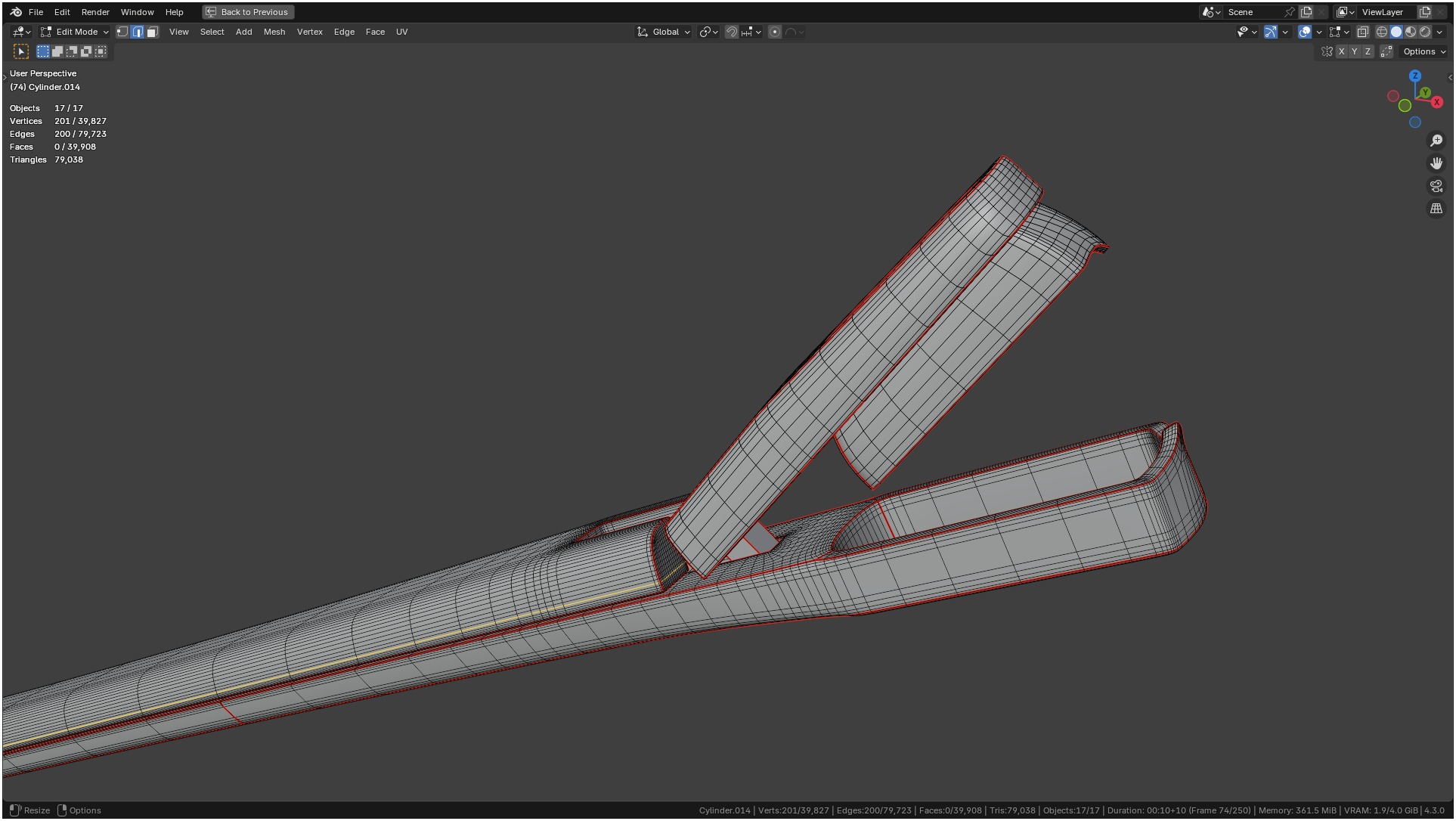
Task: Select rendered viewport shading
Action: point(1425,32)
